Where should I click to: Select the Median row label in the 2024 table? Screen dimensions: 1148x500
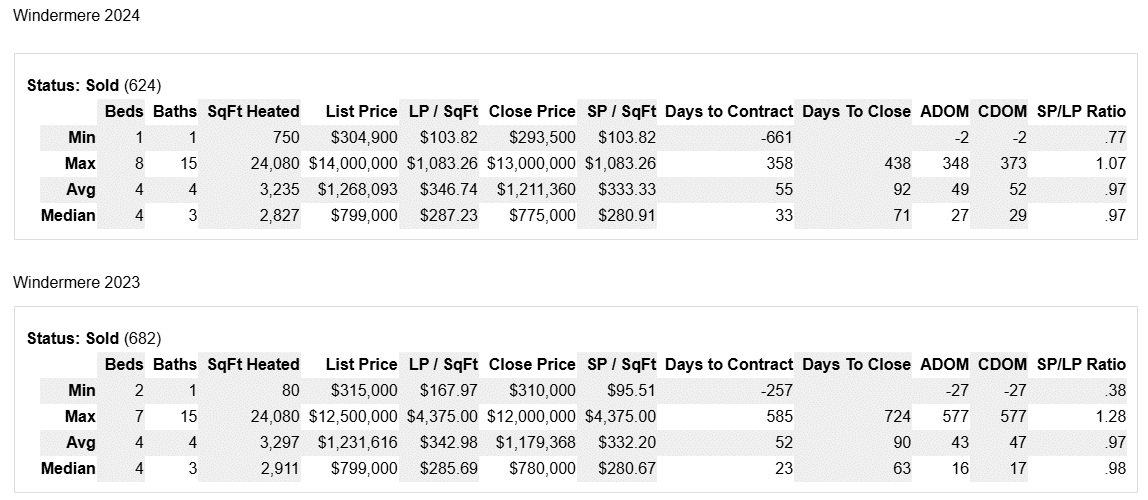(68, 215)
